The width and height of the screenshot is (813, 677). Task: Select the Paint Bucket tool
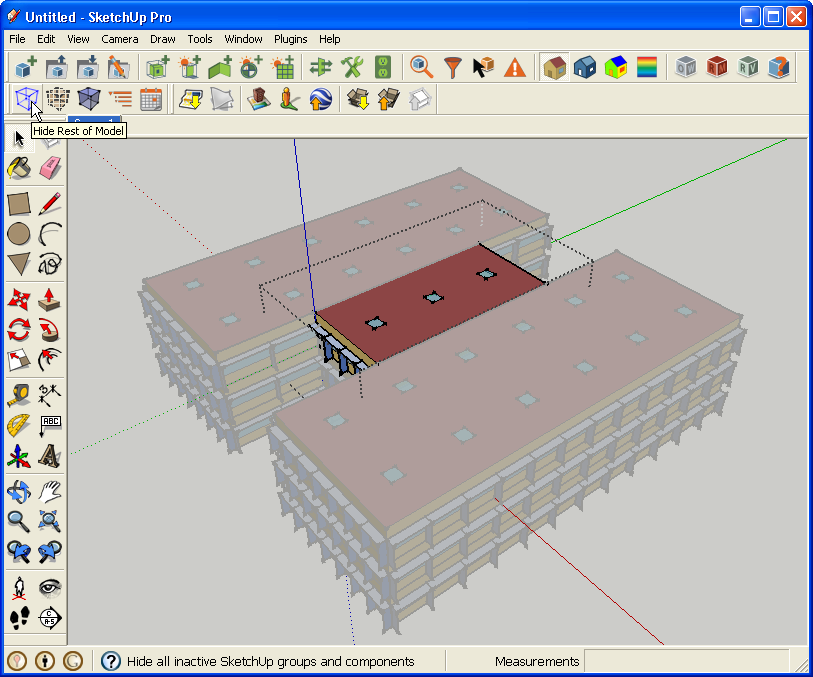pyautogui.click(x=17, y=168)
